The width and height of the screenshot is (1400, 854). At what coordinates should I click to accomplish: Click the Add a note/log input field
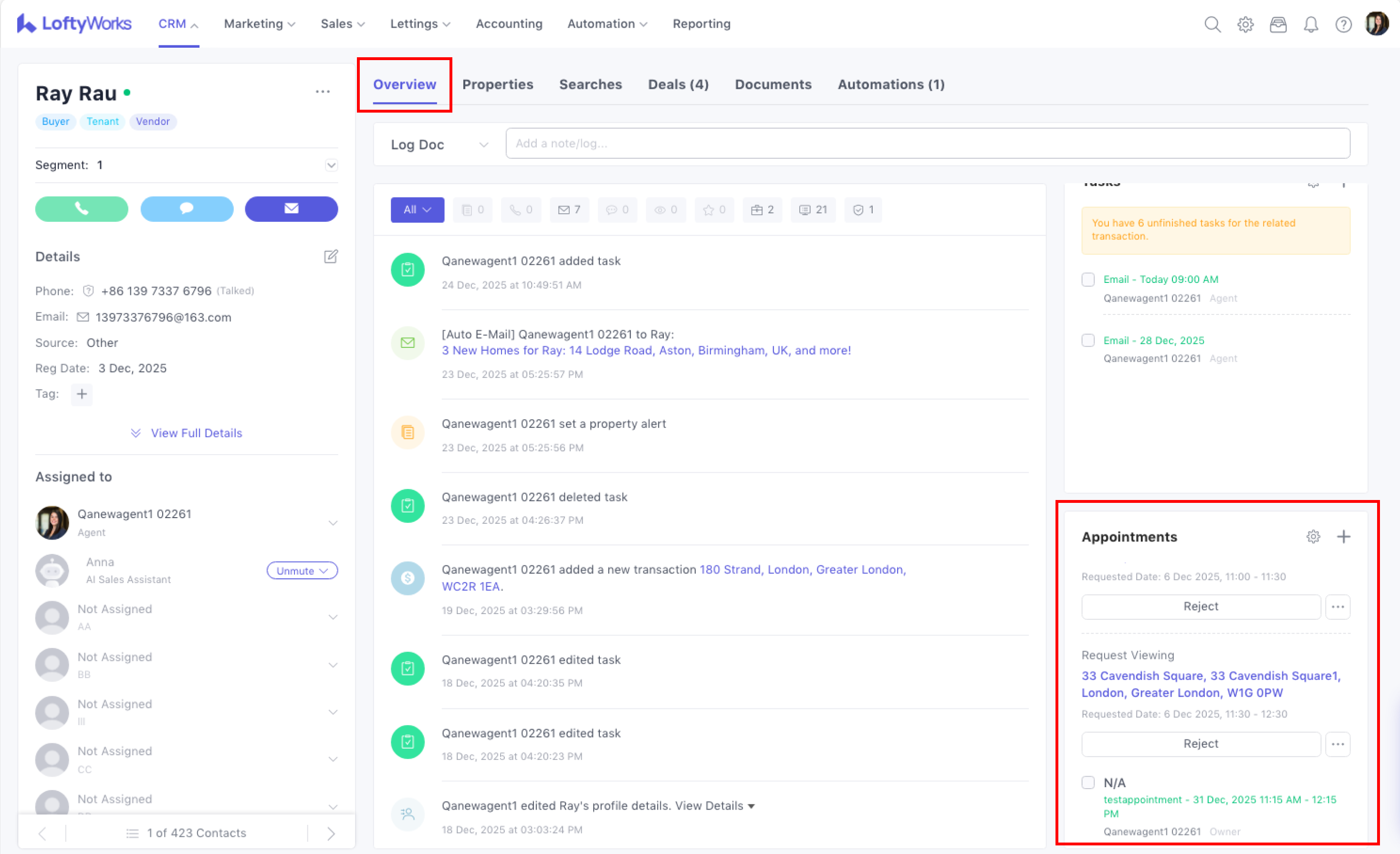(927, 143)
